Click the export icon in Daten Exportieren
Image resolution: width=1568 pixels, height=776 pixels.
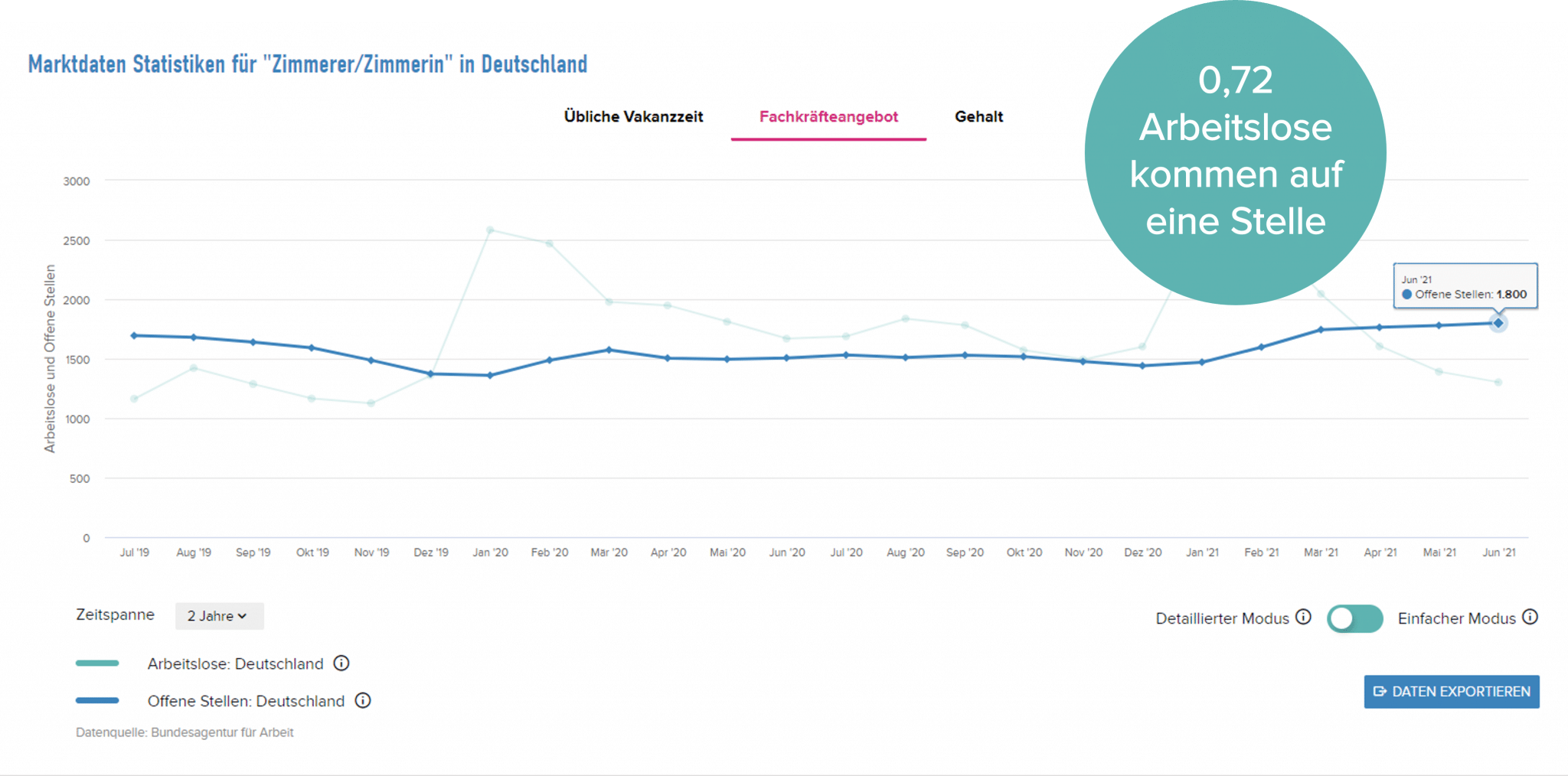point(1380,691)
